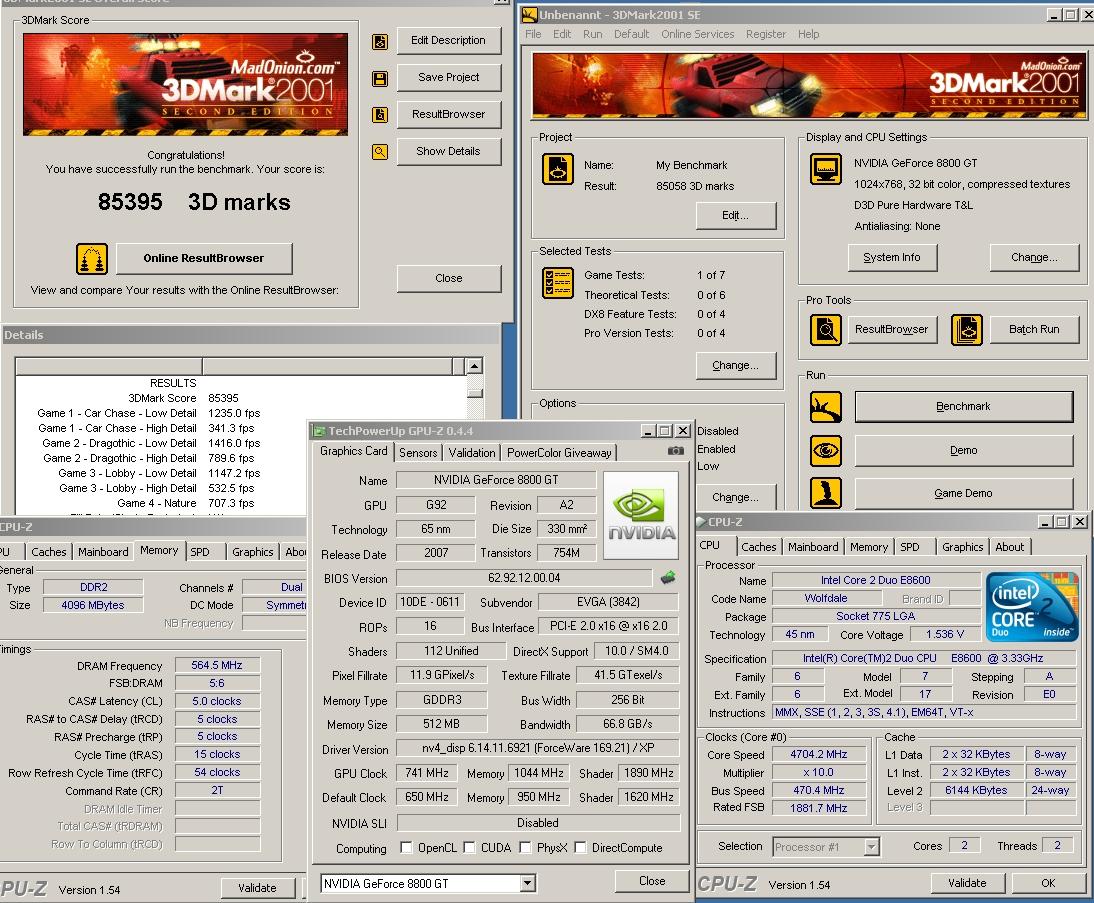1094x903 pixels.
Task: Click the Benchmark button in Run section
Action: (964, 407)
